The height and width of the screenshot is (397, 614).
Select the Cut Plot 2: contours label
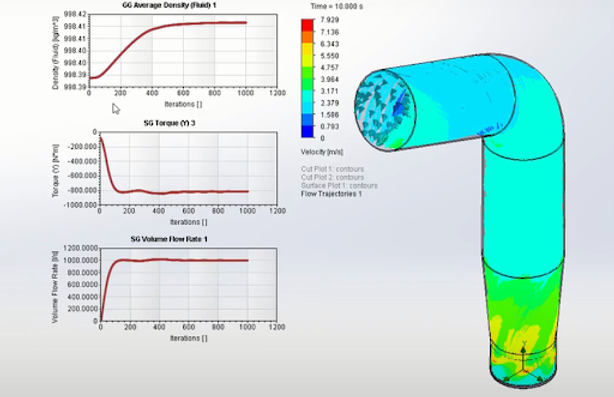[332, 177]
